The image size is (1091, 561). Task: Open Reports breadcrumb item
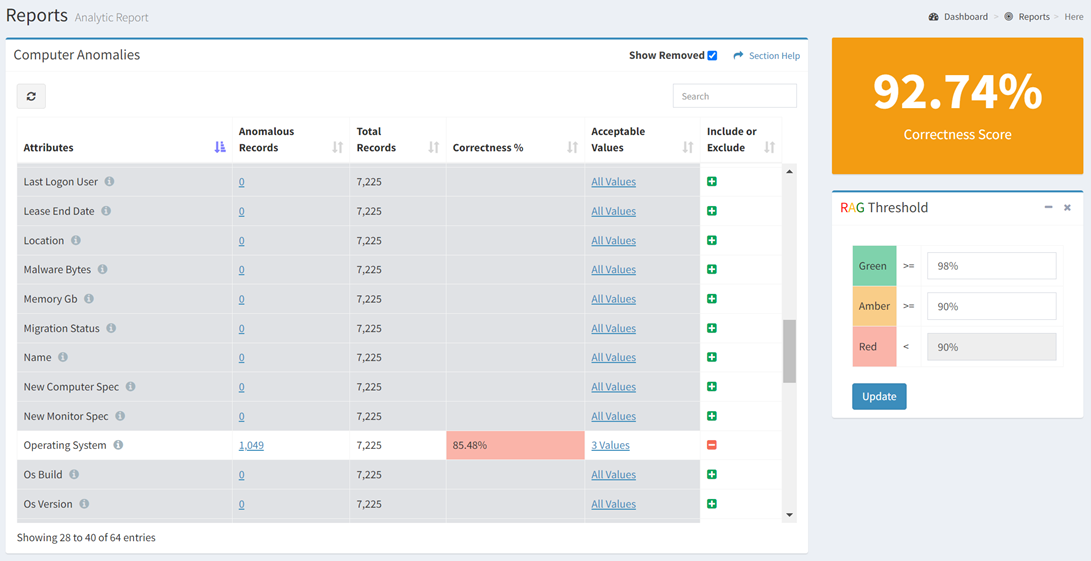click(x=1034, y=17)
